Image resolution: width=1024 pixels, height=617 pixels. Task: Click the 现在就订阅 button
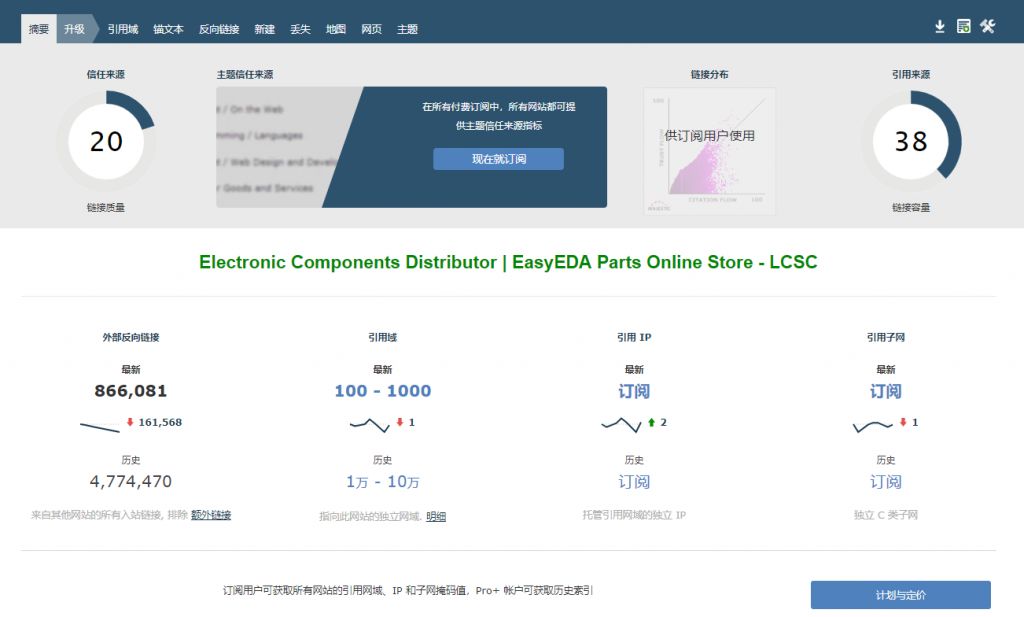(x=497, y=158)
